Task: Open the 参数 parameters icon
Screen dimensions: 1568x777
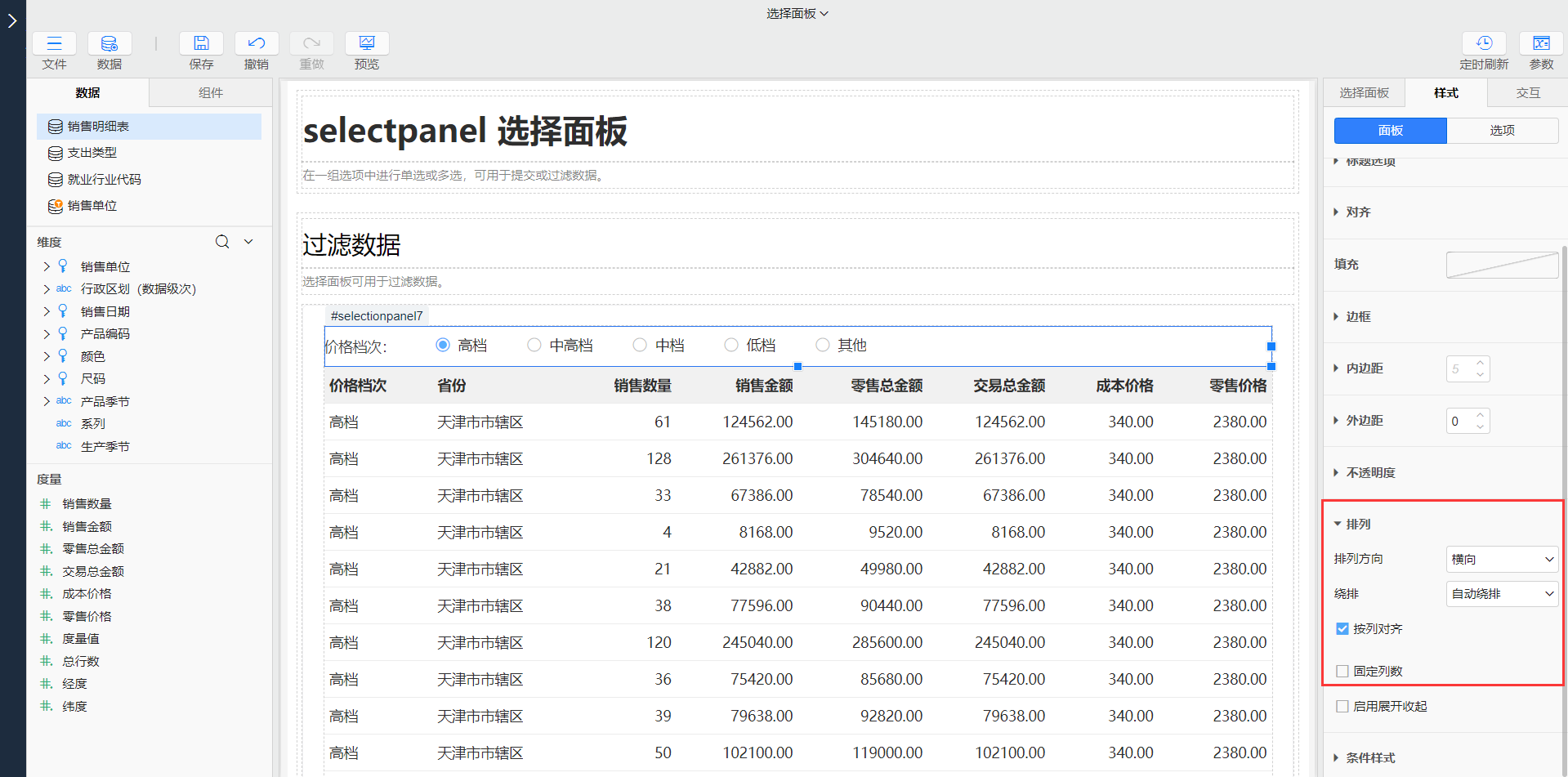Action: [1541, 44]
